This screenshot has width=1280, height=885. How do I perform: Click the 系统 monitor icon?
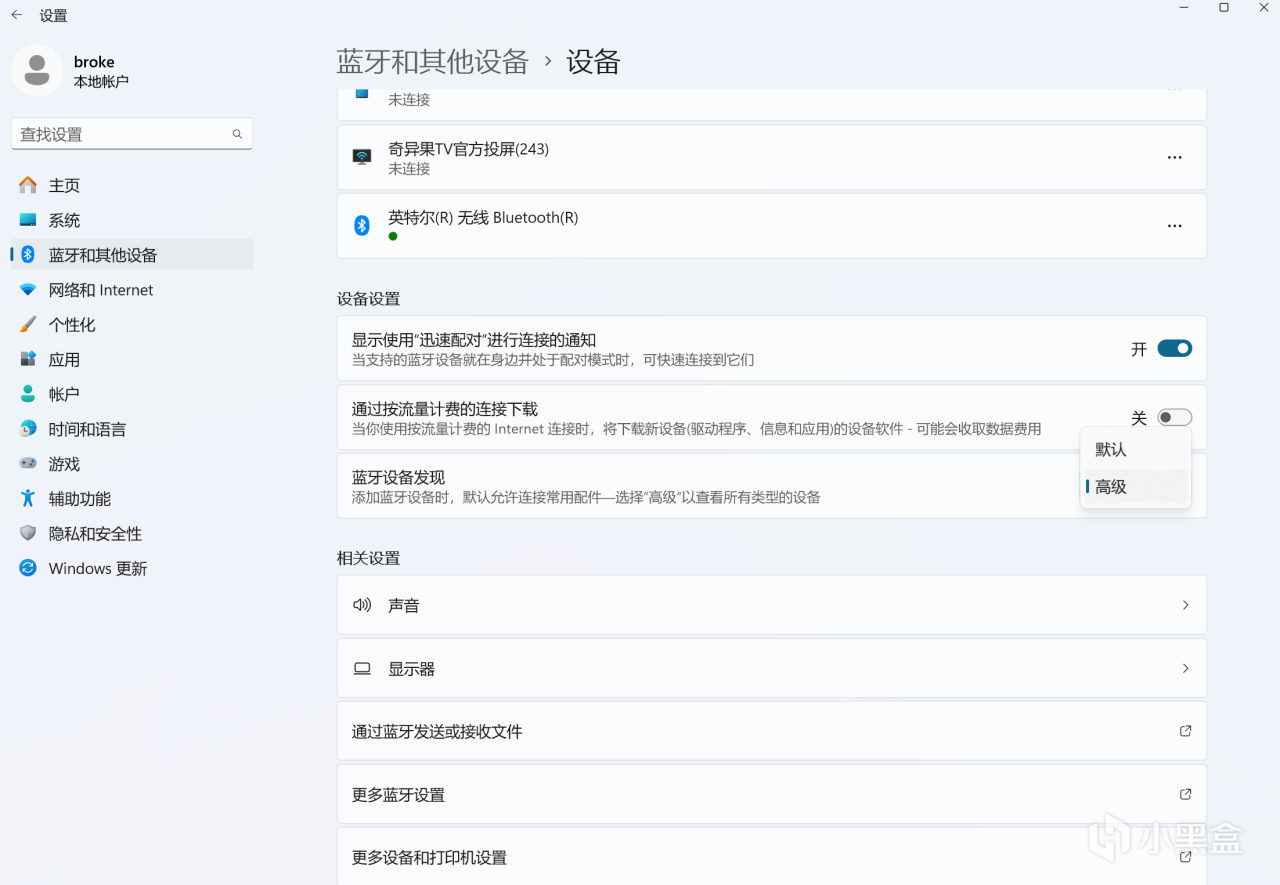point(28,220)
